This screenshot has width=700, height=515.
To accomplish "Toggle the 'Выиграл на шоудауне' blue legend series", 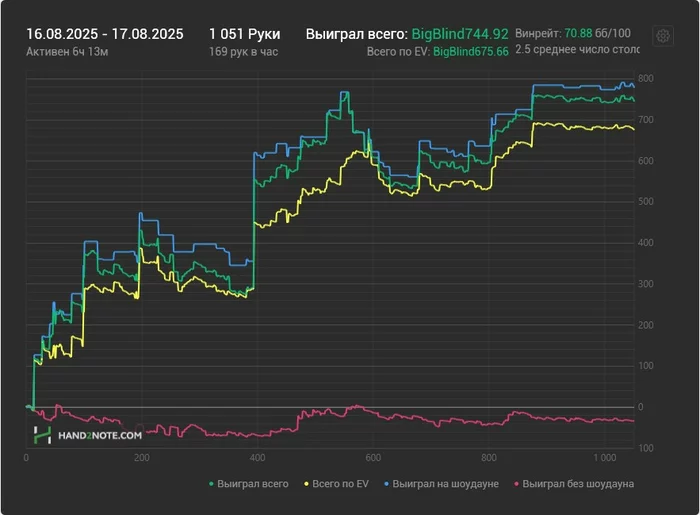I will pyautogui.click(x=442, y=484).
